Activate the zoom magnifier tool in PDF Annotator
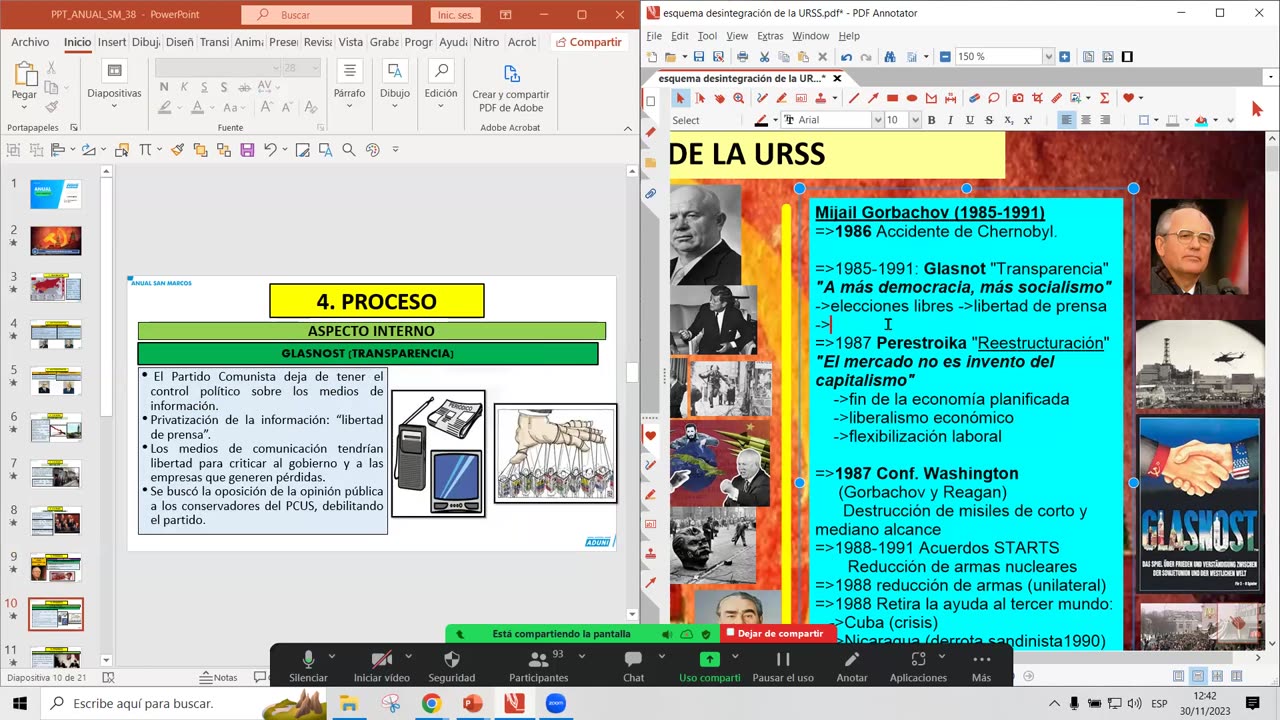 pos(738,98)
